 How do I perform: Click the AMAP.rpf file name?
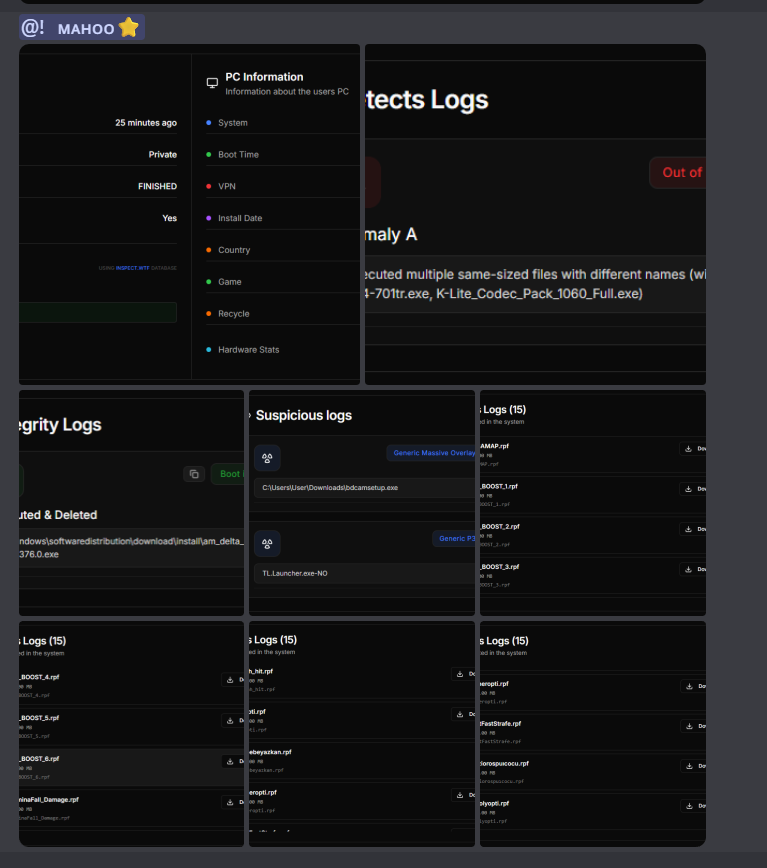click(494, 446)
